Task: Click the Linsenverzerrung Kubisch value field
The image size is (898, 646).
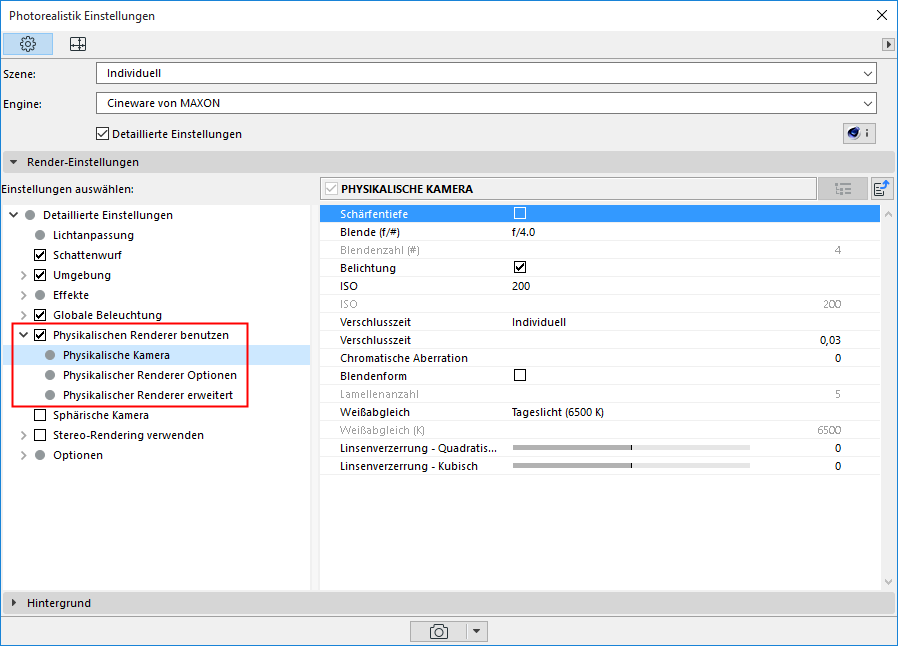Action: point(838,466)
